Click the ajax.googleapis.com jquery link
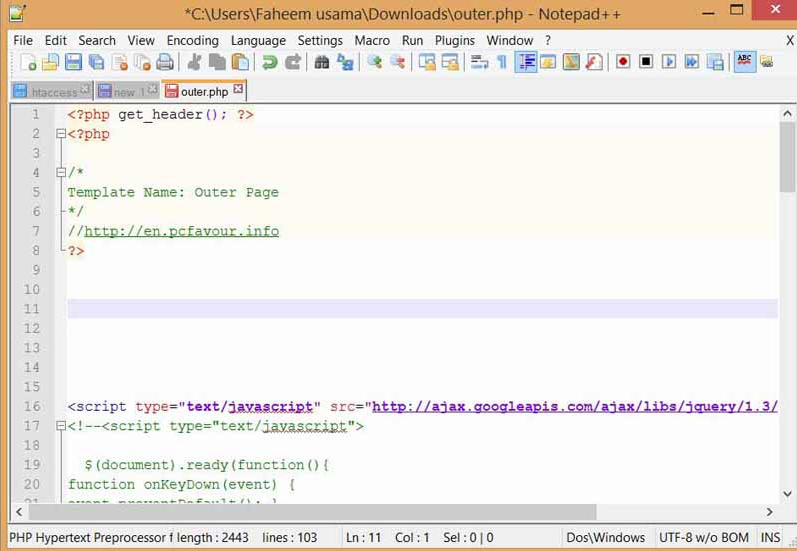This screenshot has height=551, width=797. [575, 407]
